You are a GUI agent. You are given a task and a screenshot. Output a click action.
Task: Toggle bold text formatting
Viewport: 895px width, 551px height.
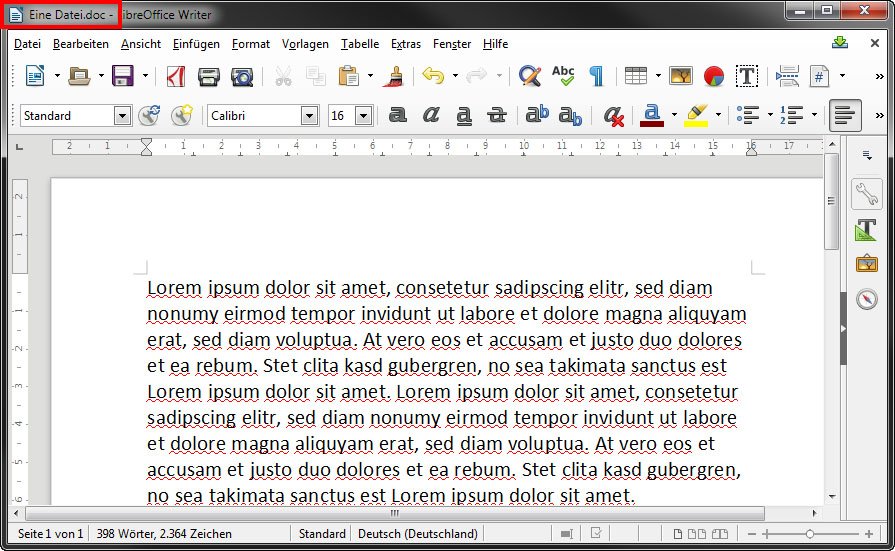point(398,115)
